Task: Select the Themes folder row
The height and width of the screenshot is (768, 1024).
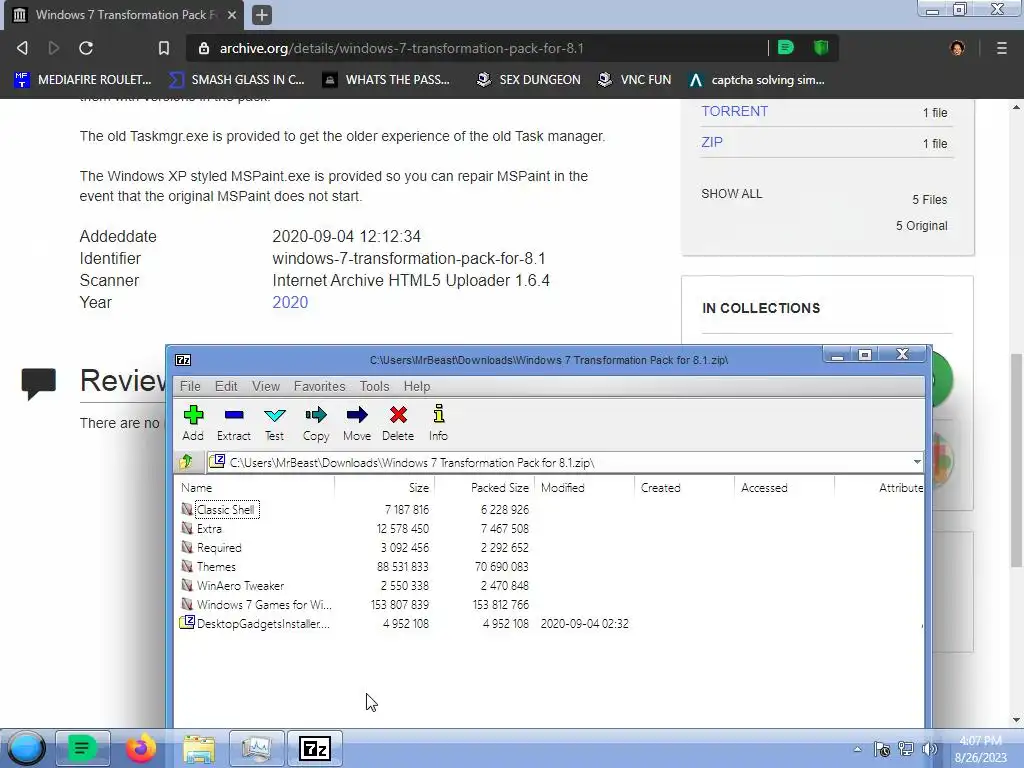Action: click(x=216, y=566)
